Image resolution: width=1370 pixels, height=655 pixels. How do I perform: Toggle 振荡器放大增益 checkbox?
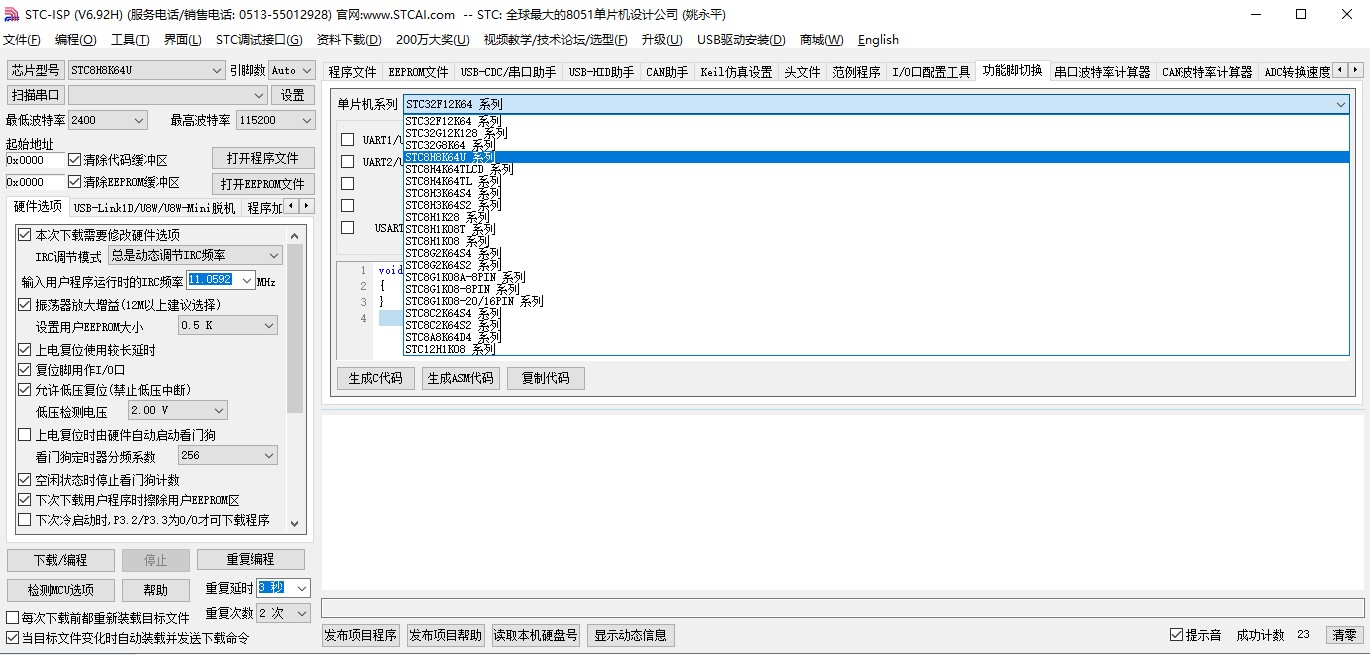click(x=25, y=305)
